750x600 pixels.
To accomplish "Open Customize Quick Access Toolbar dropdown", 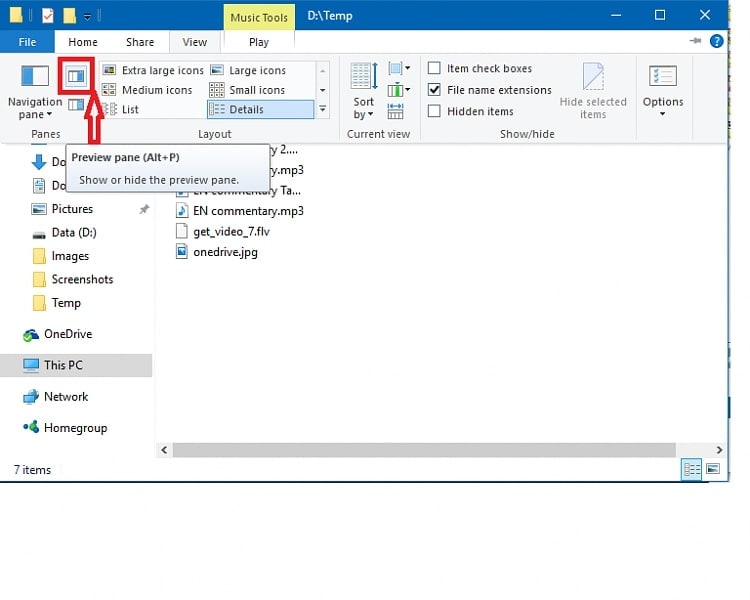I will point(87,17).
